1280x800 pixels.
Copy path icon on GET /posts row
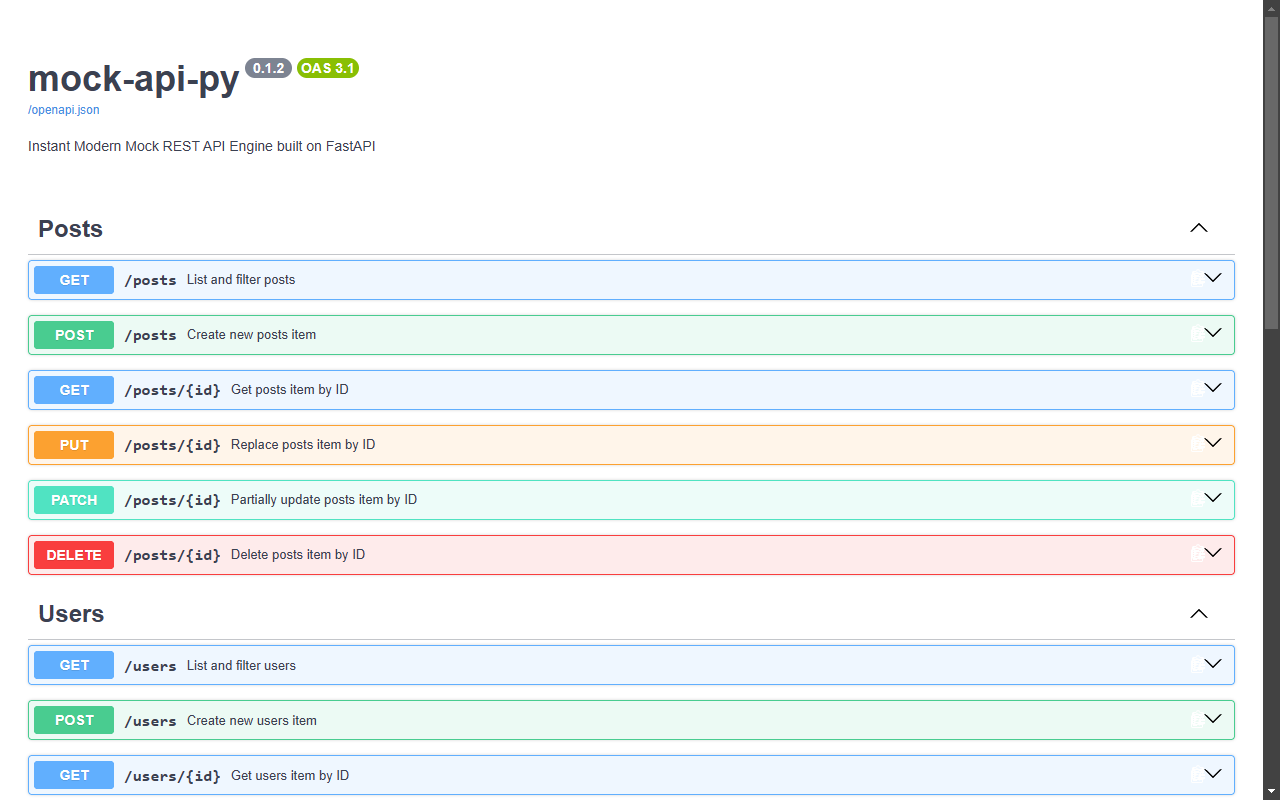pos(1197,279)
